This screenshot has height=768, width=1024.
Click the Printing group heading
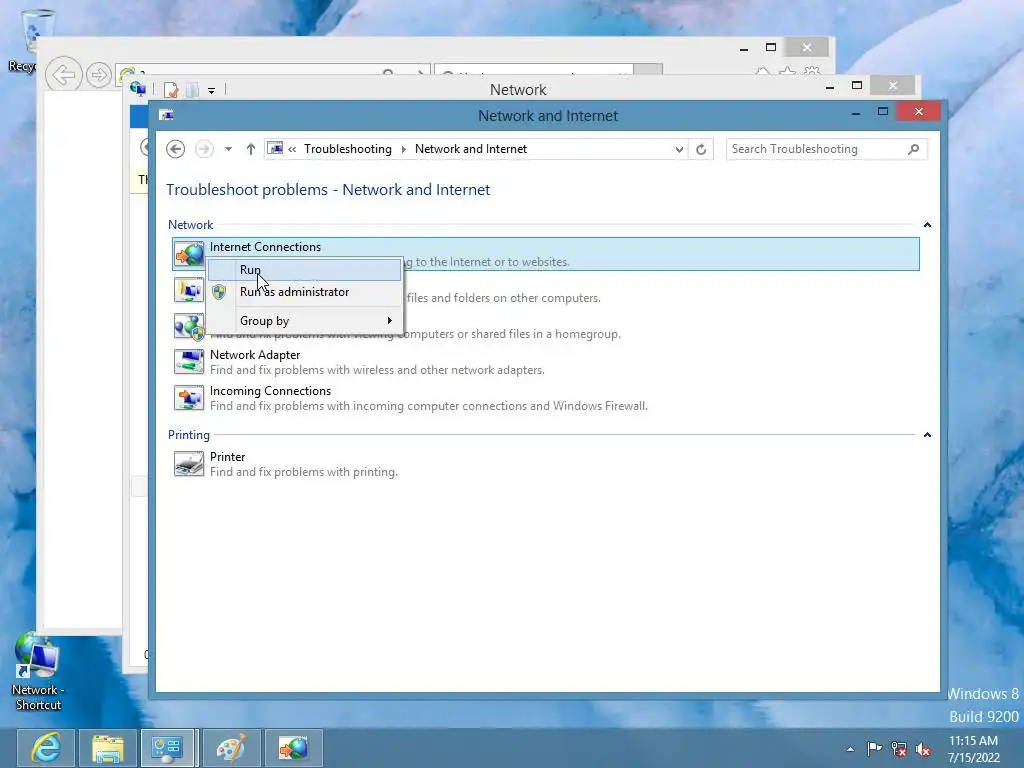tap(189, 435)
